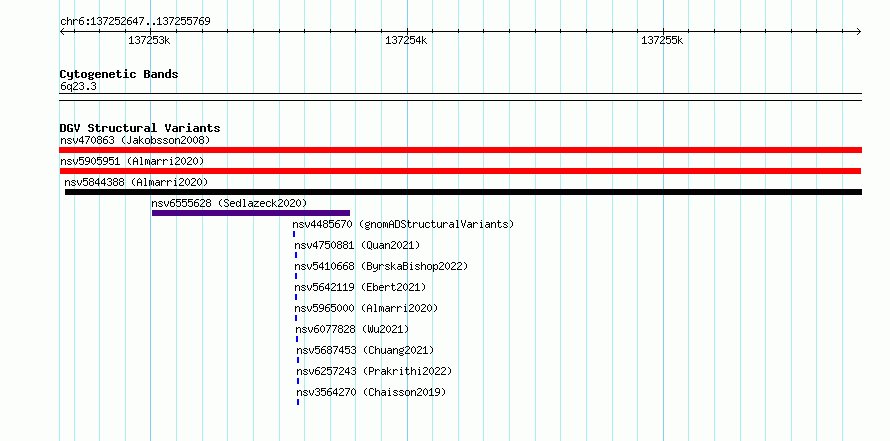Click the blue tick mark below nsv4485670

click(x=294, y=234)
